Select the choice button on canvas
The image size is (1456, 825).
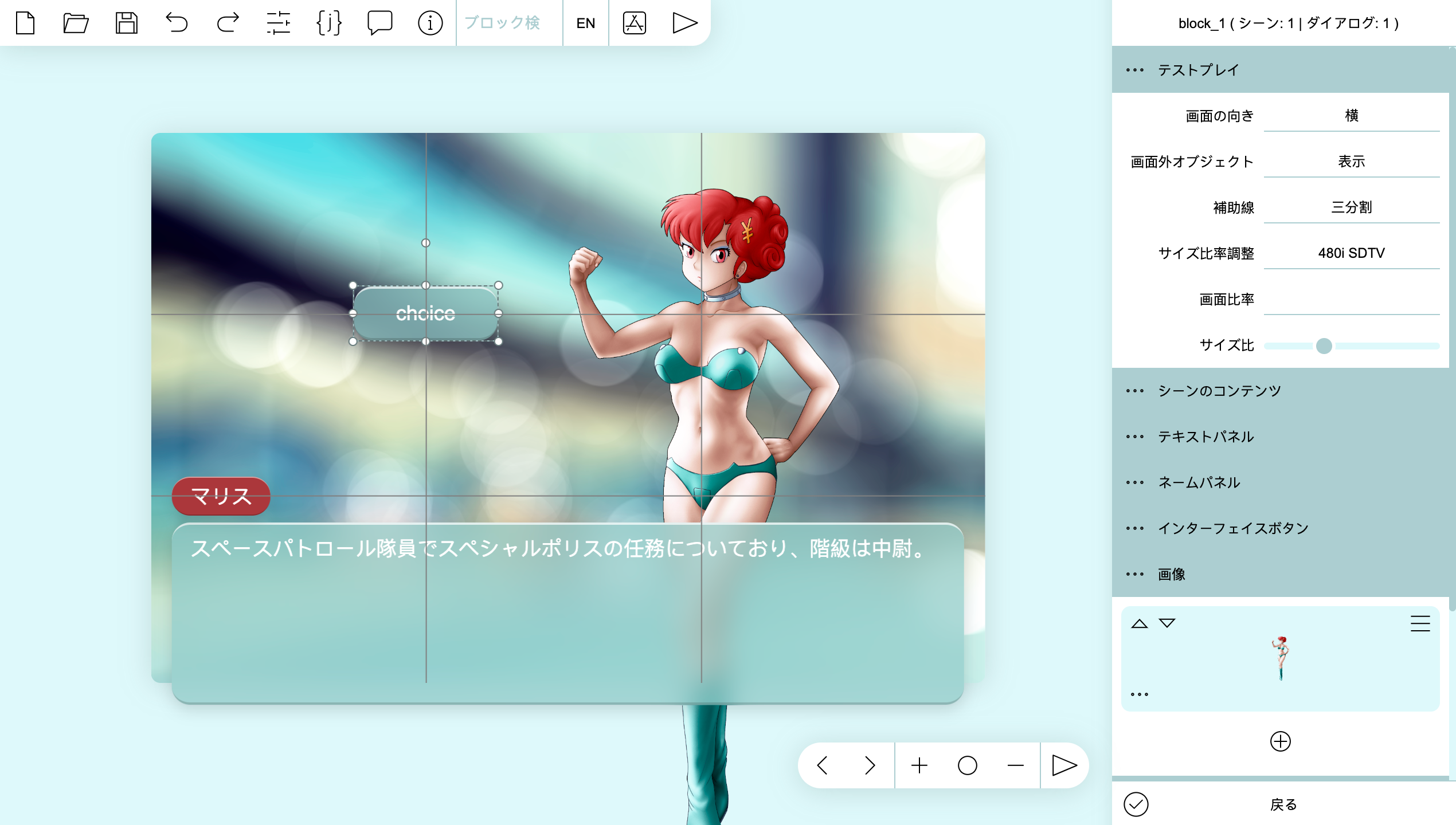click(x=425, y=313)
